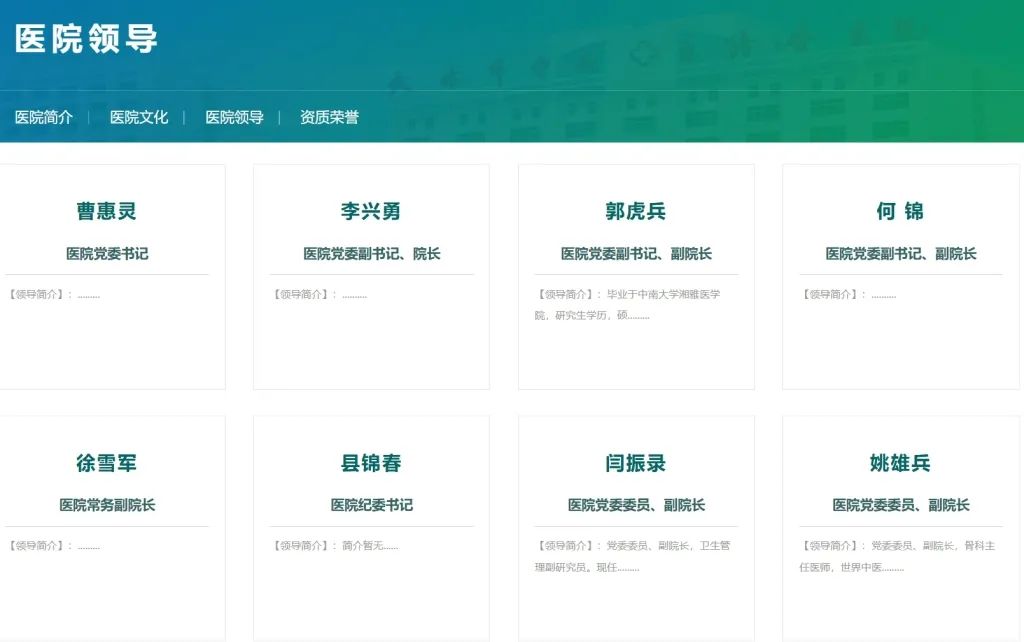Click 县锦春's intro text 简介暂无
This screenshot has width=1024, height=642.
pyautogui.click(x=370, y=546)
